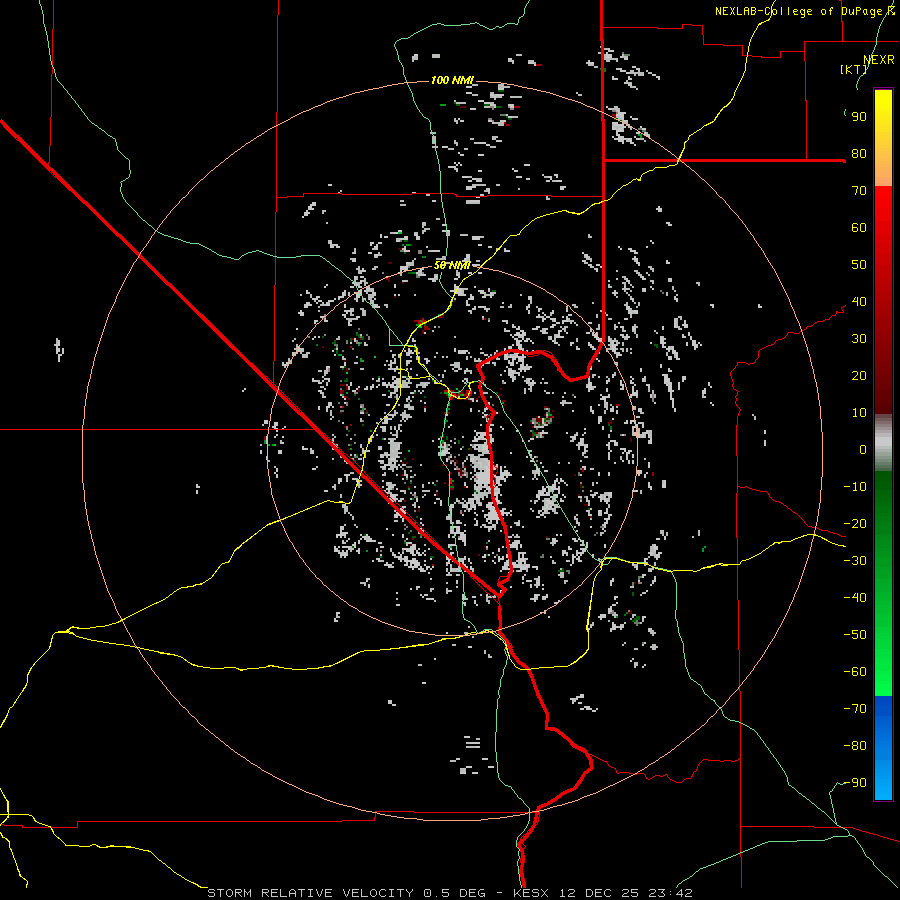900x900 pixels.
Task: Click the -10 value on velocity scale
Action: pos(855,487)
